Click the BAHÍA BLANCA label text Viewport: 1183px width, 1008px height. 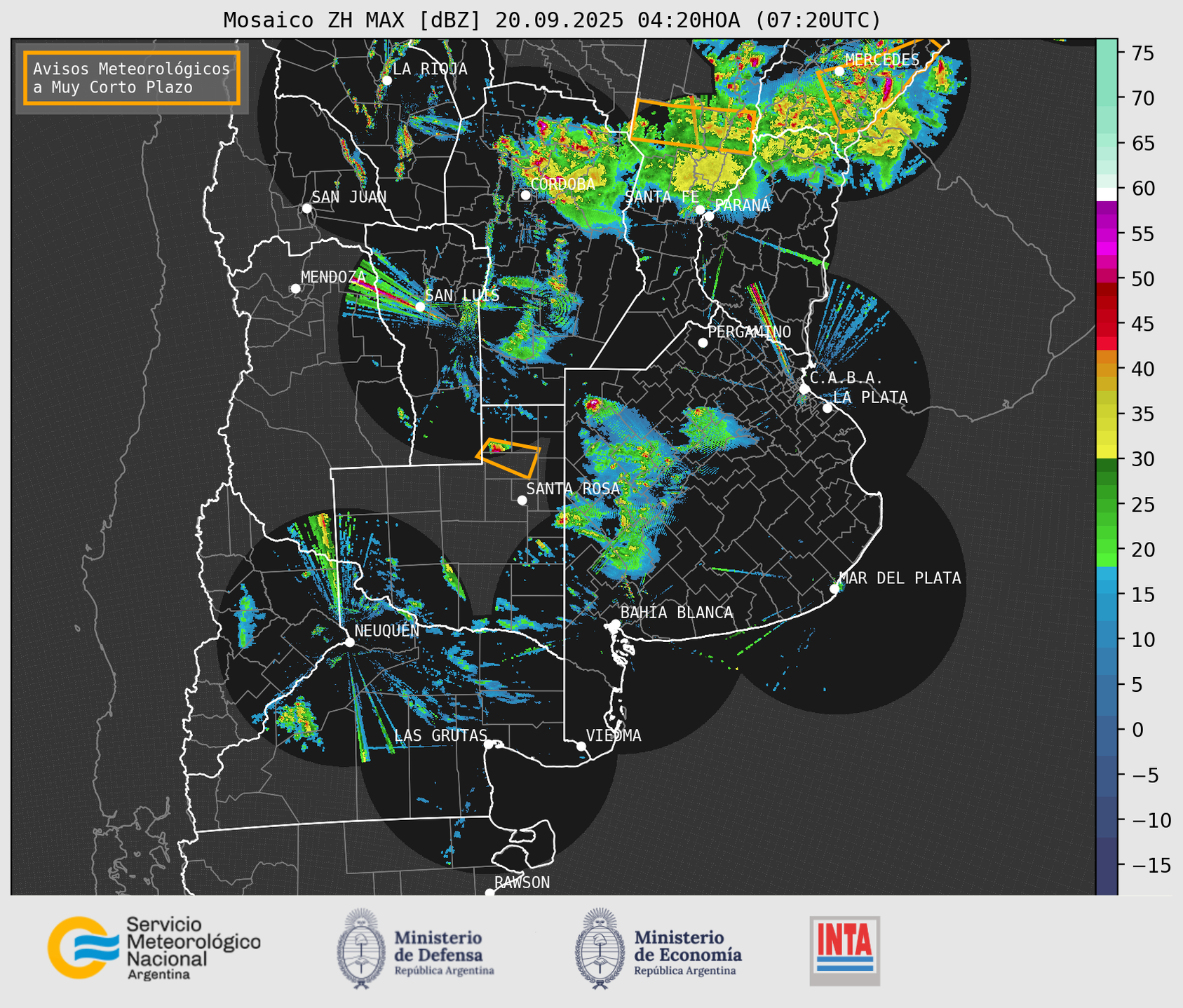click(x=677, y=612)
